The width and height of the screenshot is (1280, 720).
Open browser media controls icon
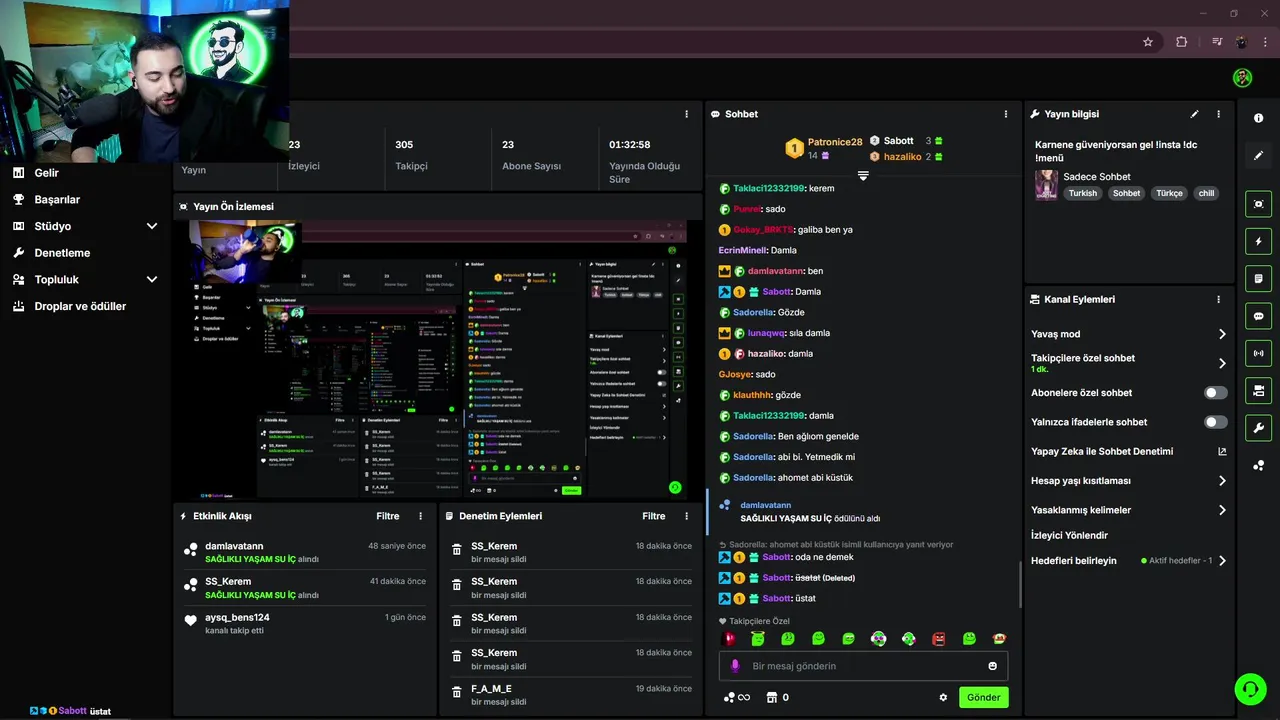pyautogui.click(x=1217, y=42)
